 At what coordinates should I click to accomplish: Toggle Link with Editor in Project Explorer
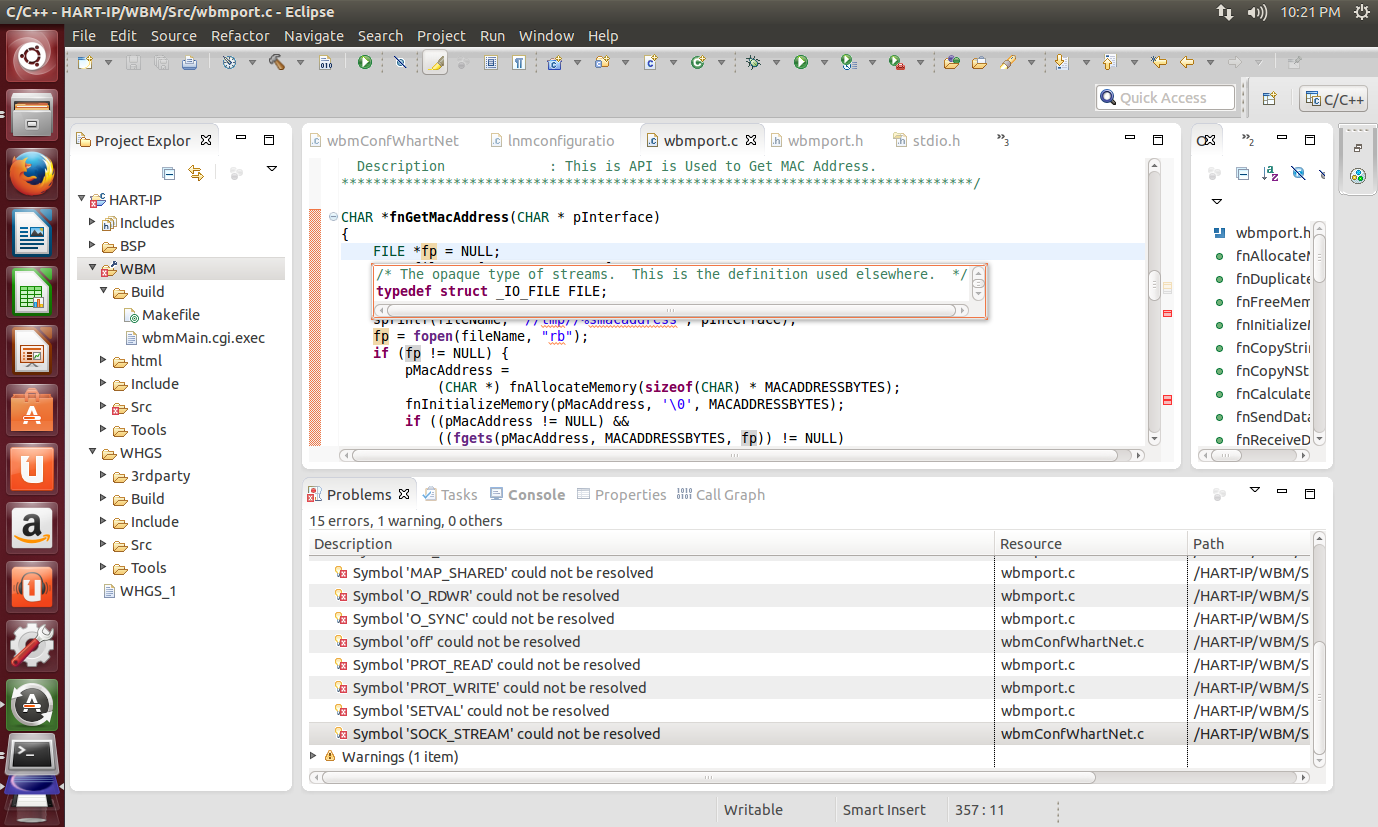(x=196, y=172)
